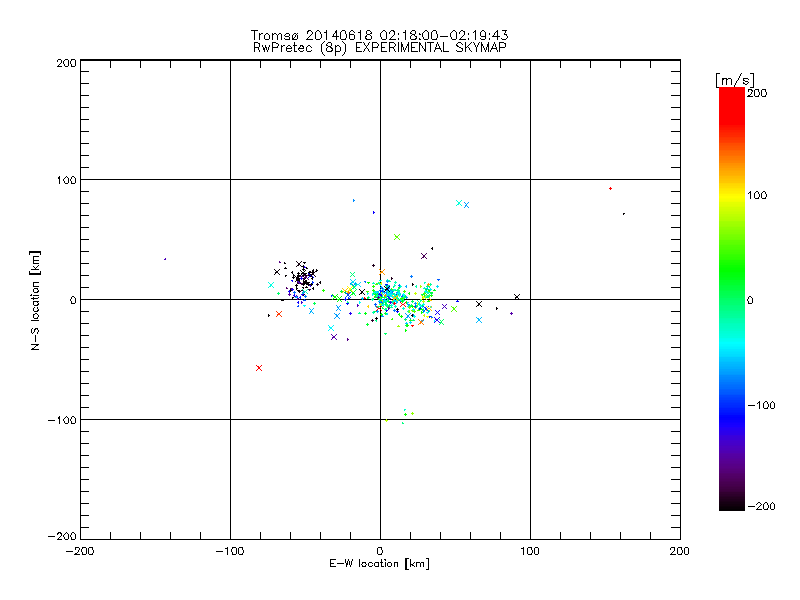Click the 'E-W location [km]' axis label

[x=379, y=564]
